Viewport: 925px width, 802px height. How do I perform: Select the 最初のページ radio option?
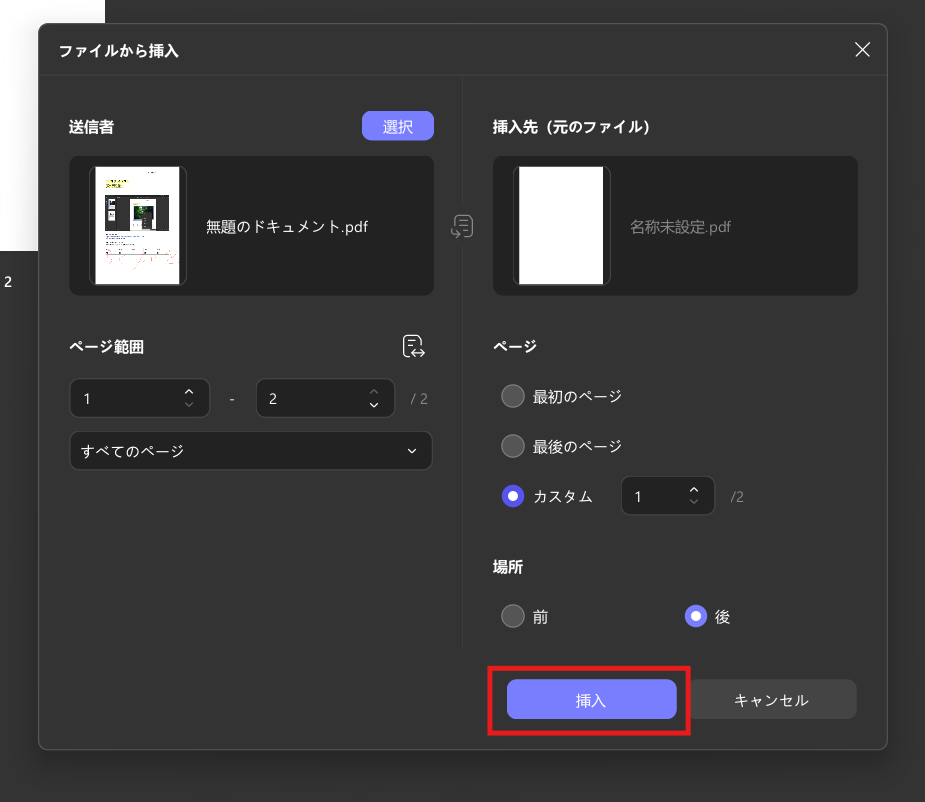tap(513, 397)
